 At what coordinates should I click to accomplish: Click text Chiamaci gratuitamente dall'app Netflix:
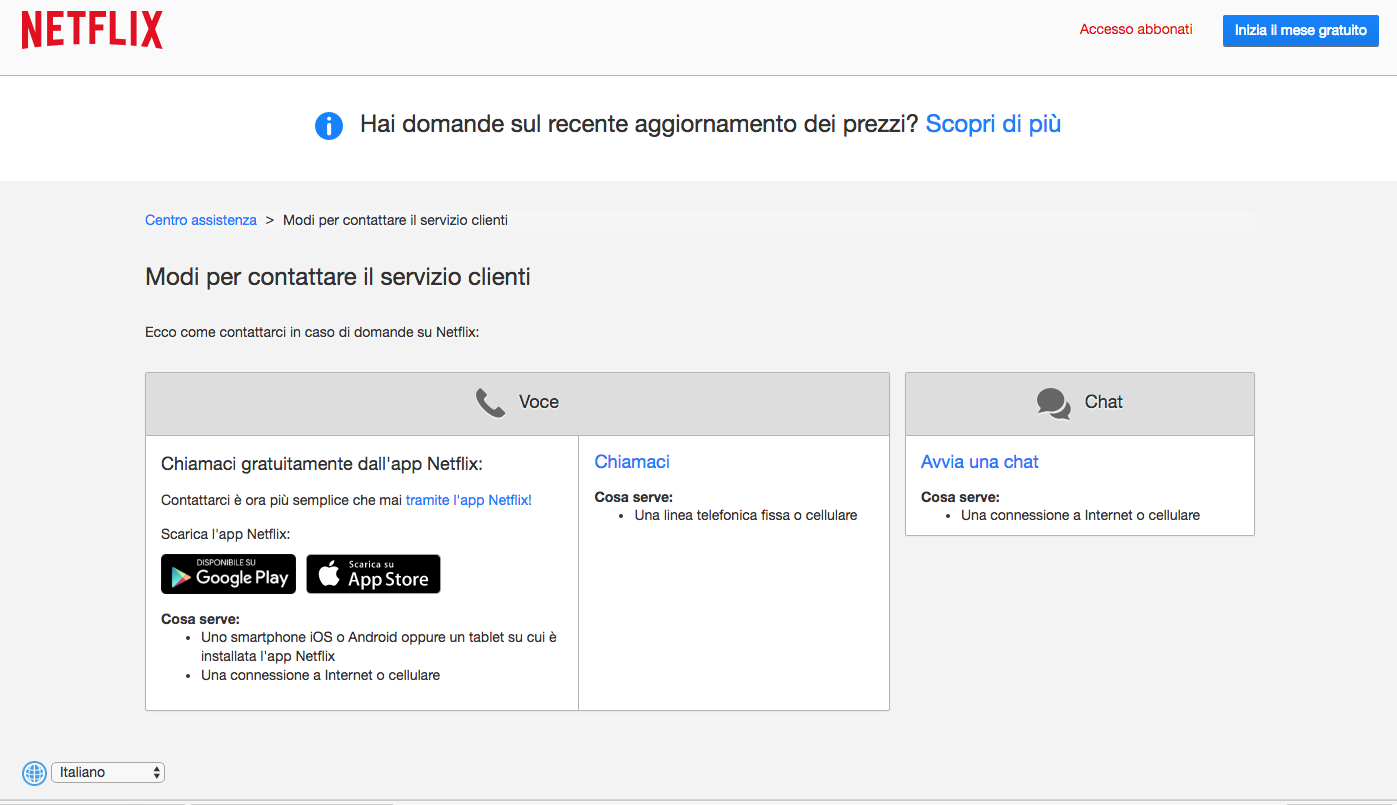coord(322,464)
